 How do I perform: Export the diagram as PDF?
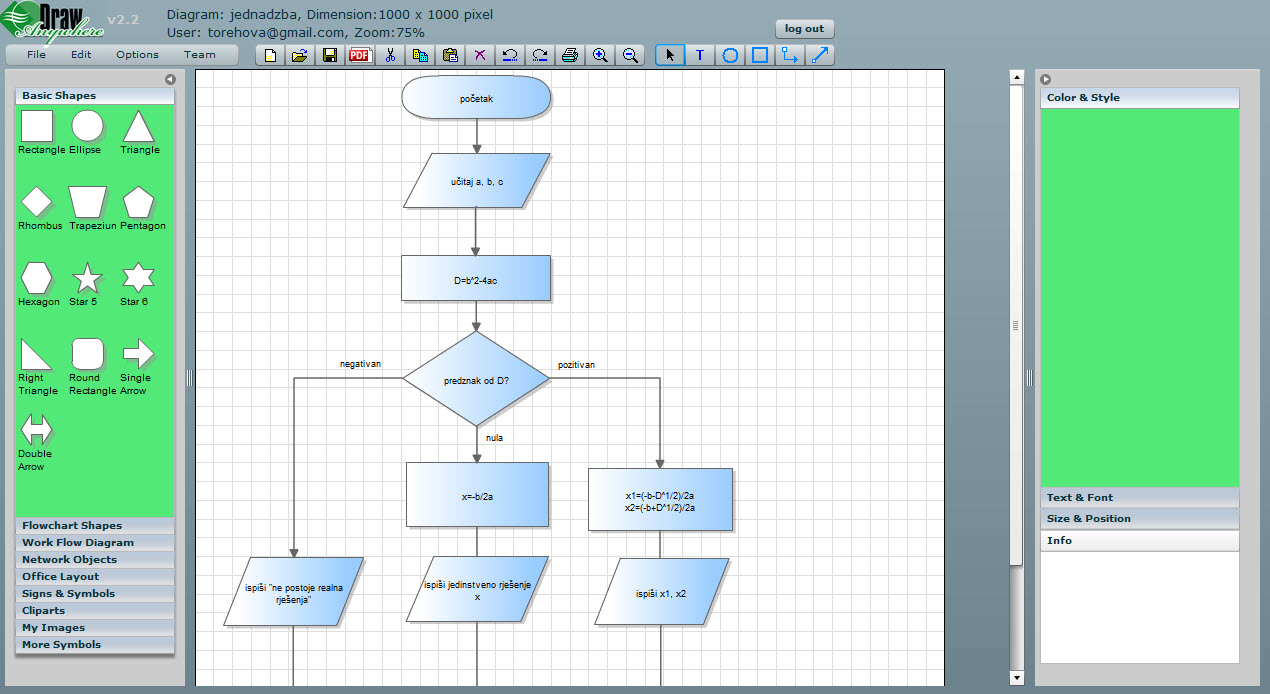tap(360, 55)
